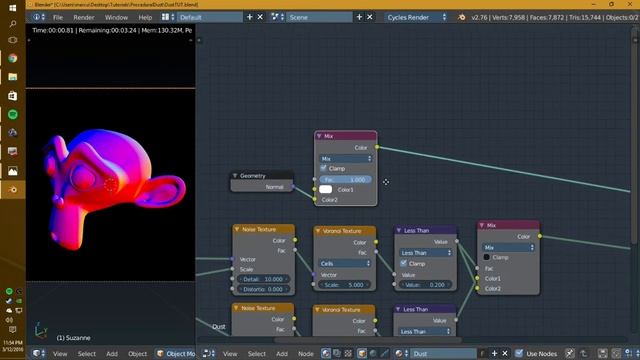The width and height of the screenshot is (640, 360).
Task: Open the Object Mode dropdown in the 3D view
Action: click(x=176, y=353)
